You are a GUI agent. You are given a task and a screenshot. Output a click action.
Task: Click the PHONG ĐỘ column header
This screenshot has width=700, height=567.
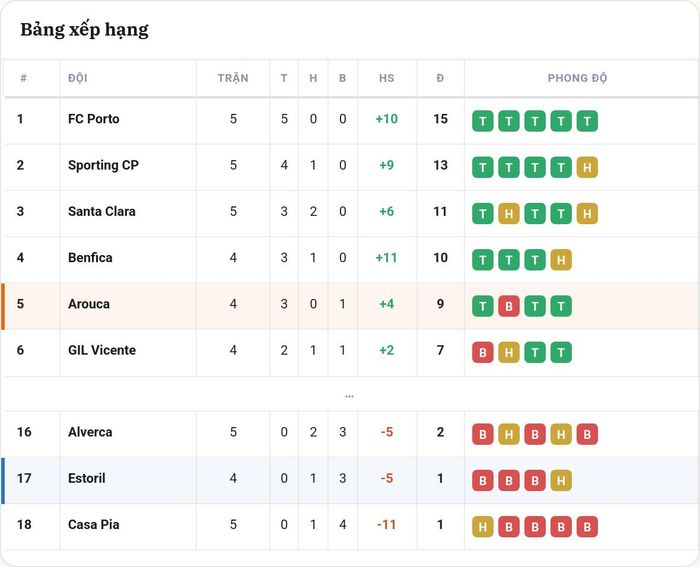click(x=577, y=78)
